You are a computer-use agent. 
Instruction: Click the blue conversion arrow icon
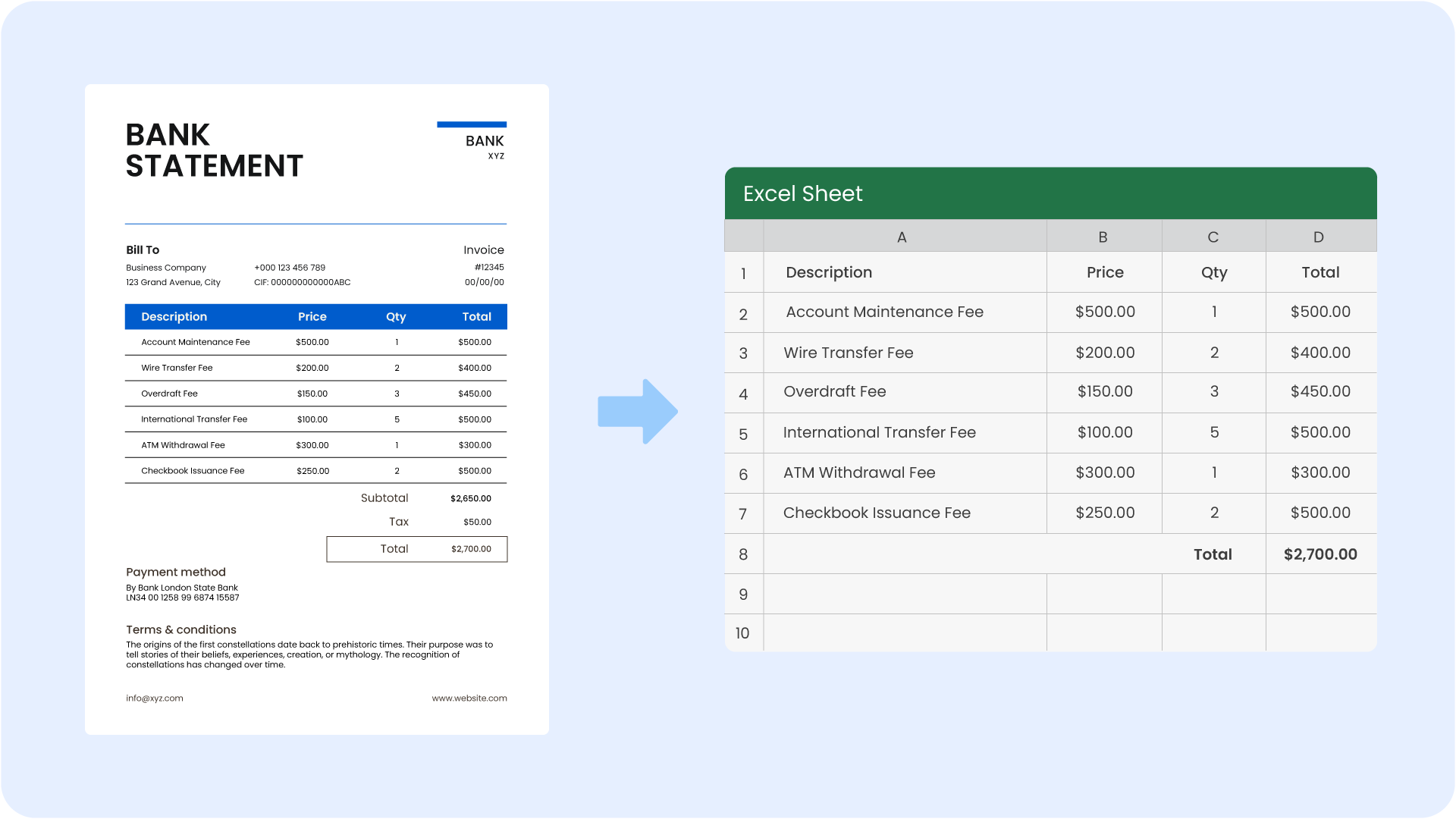point(637,412)
